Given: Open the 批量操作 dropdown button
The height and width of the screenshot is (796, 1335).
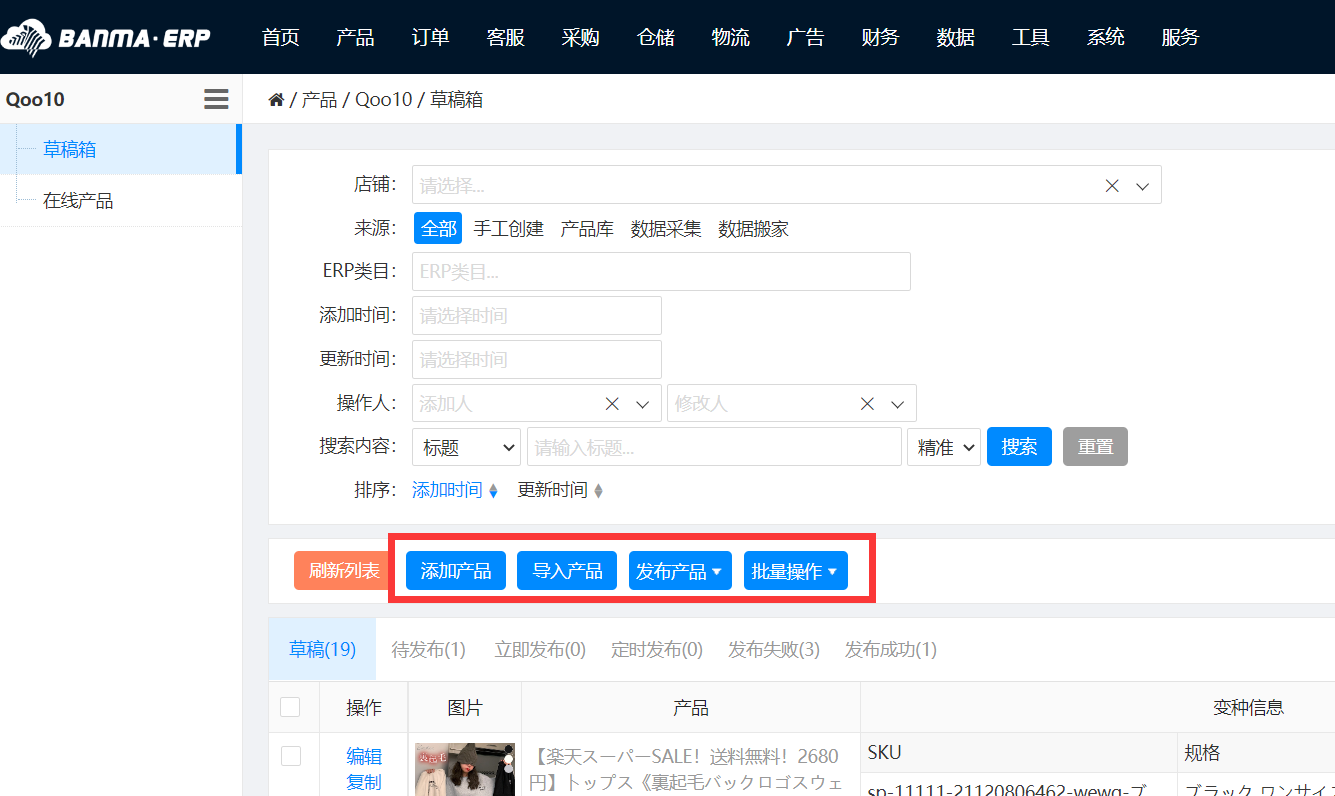Looking at the screenshot, I should point(795,571).
